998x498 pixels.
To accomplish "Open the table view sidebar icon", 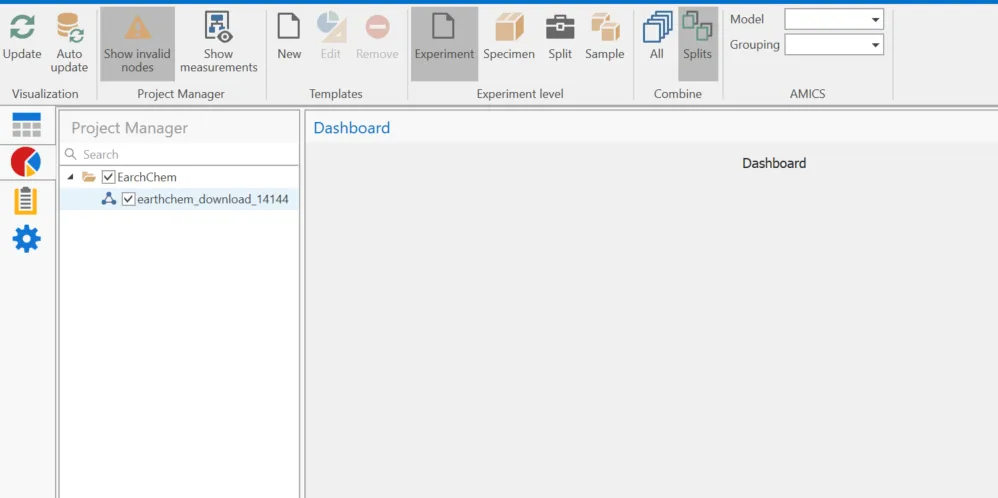I will 27,125.
